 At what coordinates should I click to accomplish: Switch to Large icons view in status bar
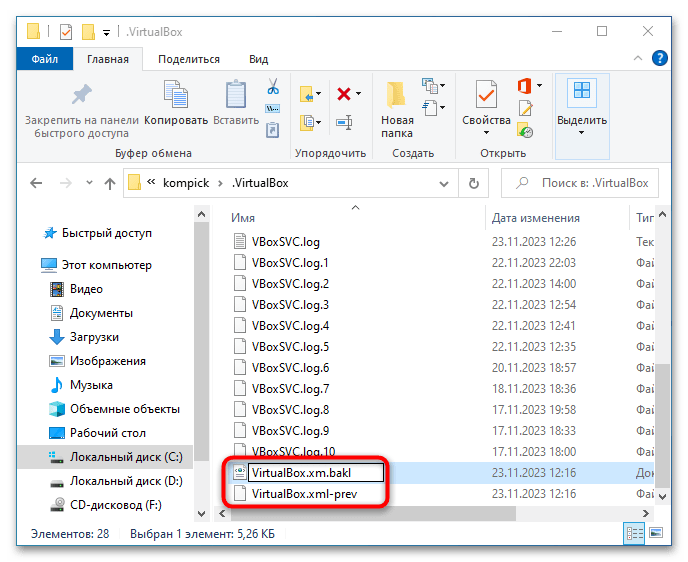(x=656, y=533)
